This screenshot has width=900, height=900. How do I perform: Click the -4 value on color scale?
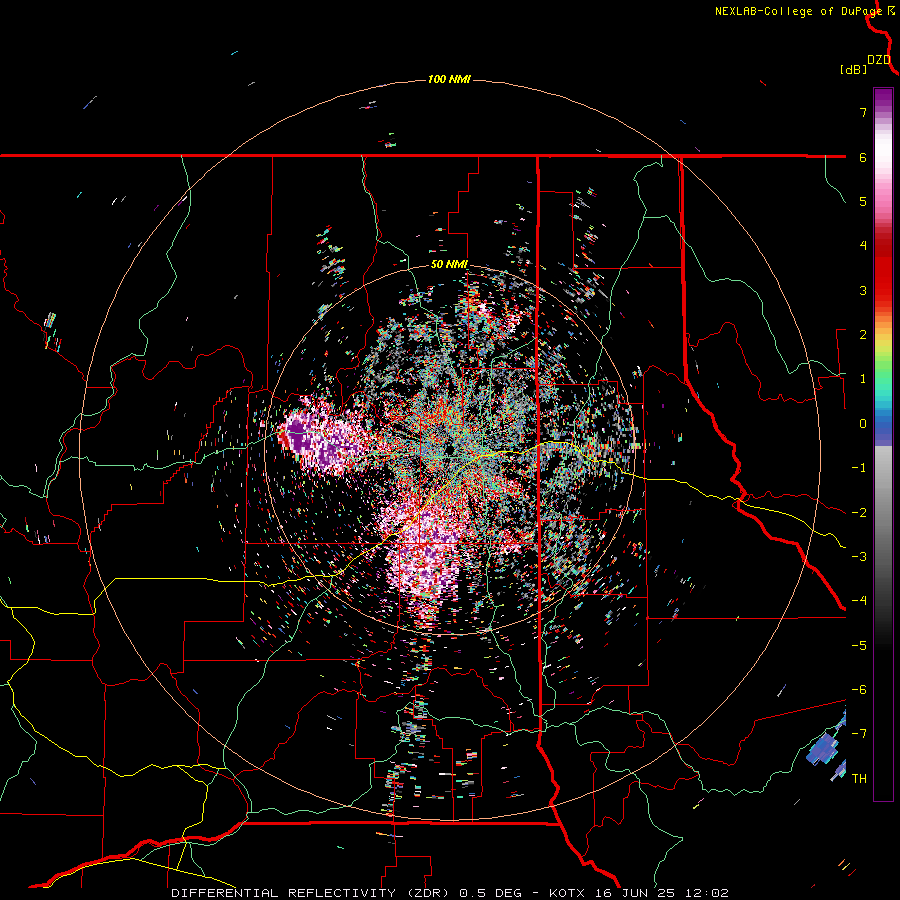click(859, 601)
